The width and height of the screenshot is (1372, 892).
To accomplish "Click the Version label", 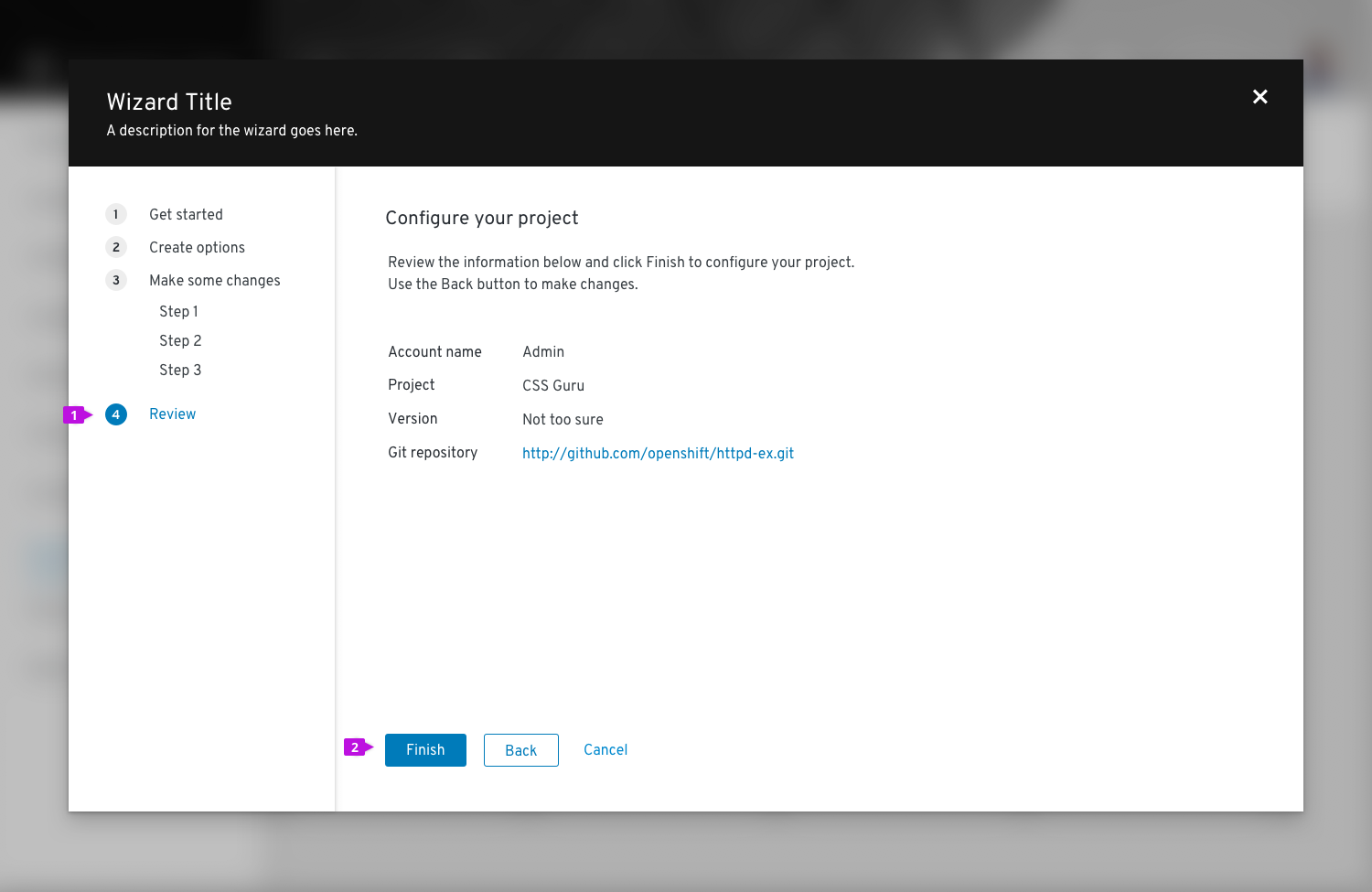I will 413,419.
